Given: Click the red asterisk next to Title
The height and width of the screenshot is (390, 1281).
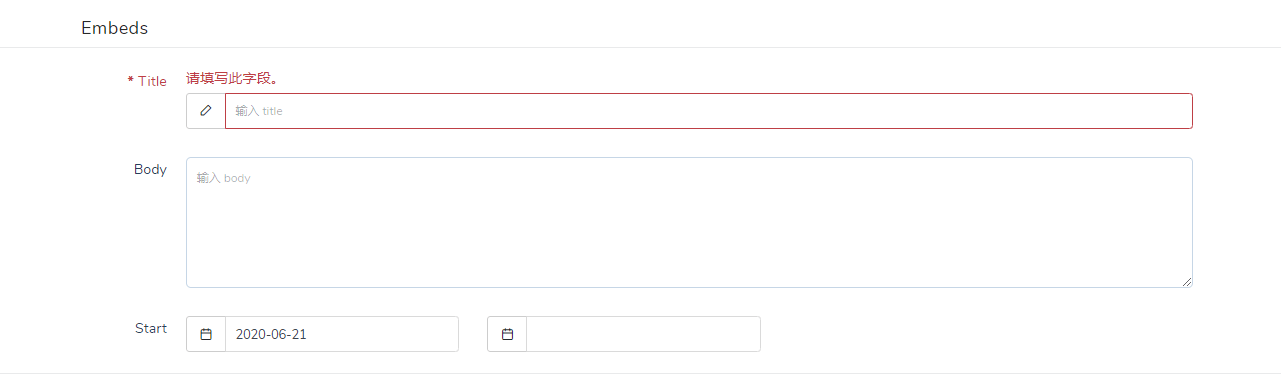Looking at the screenshot, I should pyautogui.click(x=130, y=81).
